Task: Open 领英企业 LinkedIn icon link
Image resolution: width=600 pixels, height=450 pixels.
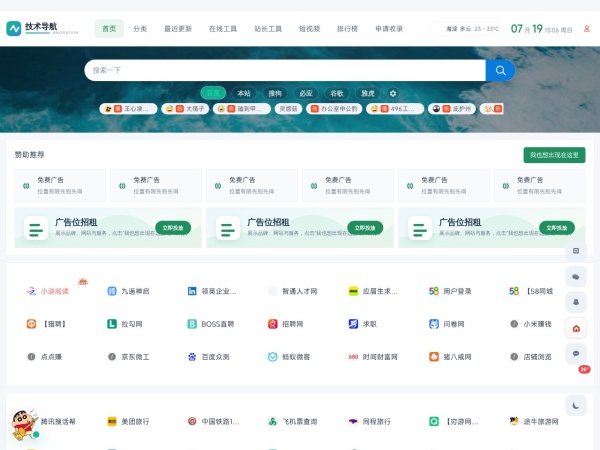Action: tap(192, 291)
